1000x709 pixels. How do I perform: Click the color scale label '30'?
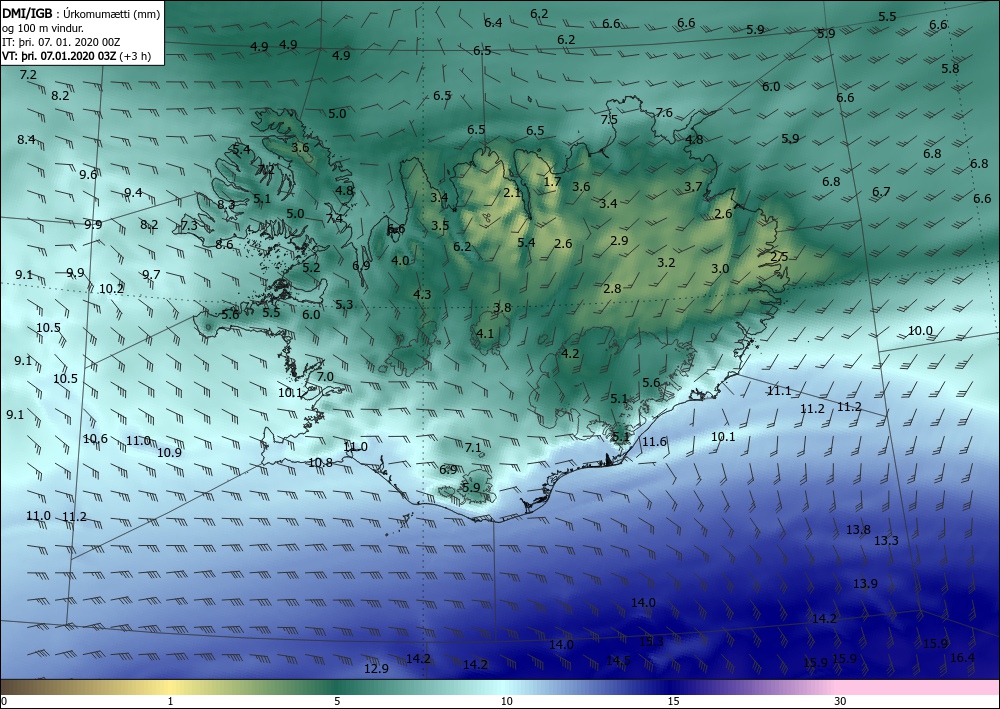[841, 701]
